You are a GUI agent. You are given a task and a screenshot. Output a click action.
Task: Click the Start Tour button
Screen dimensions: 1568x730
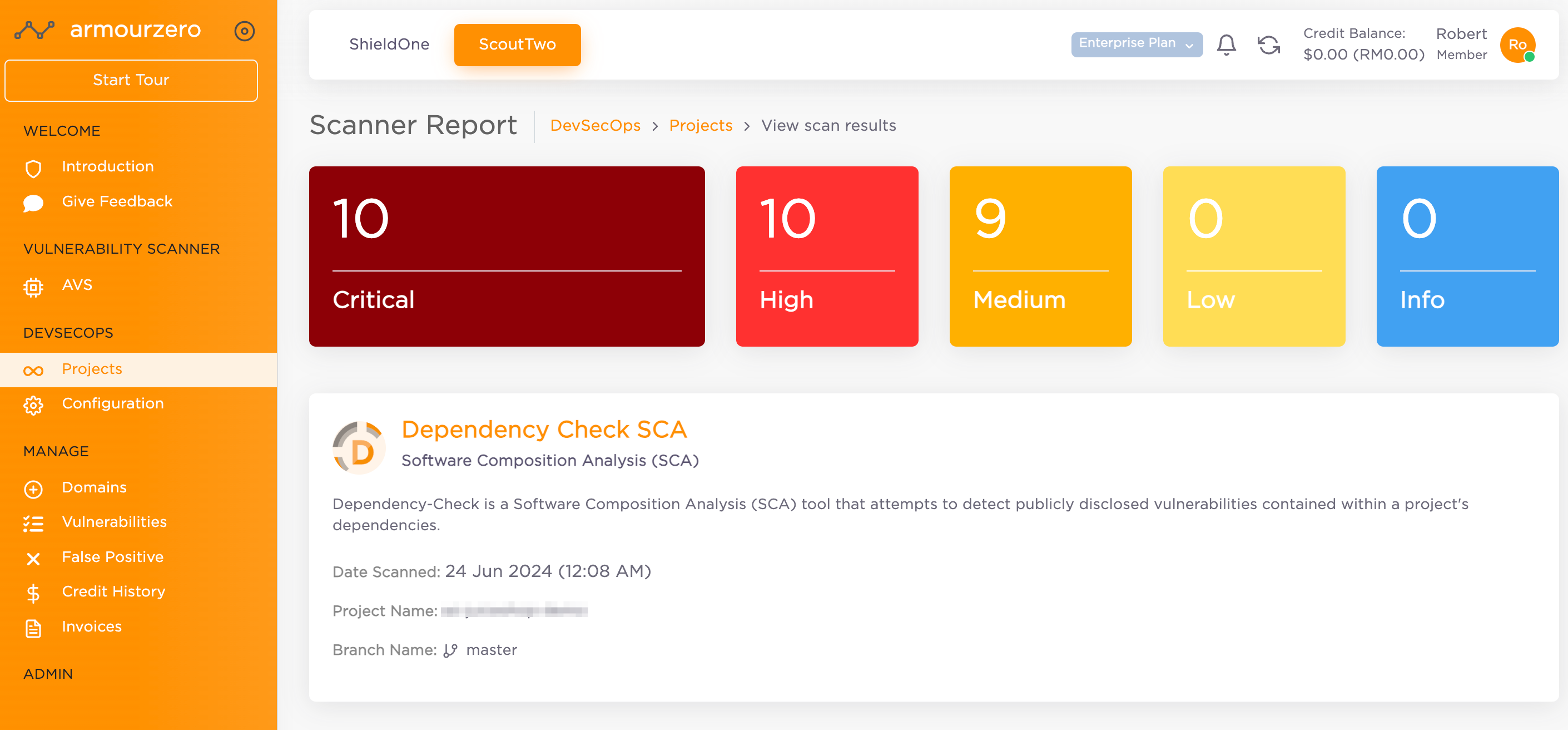(131, 81)
